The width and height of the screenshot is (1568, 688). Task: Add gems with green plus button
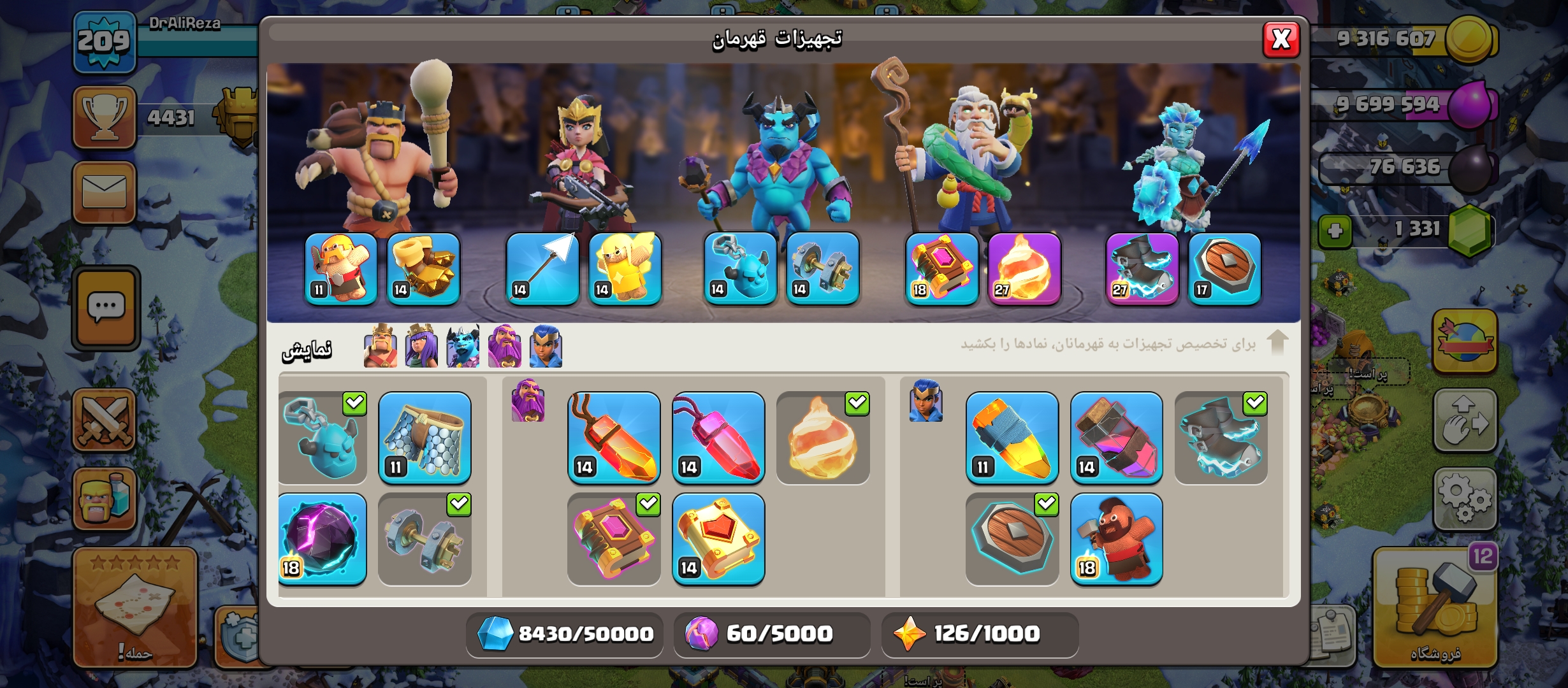click(x=1335, y=231)
